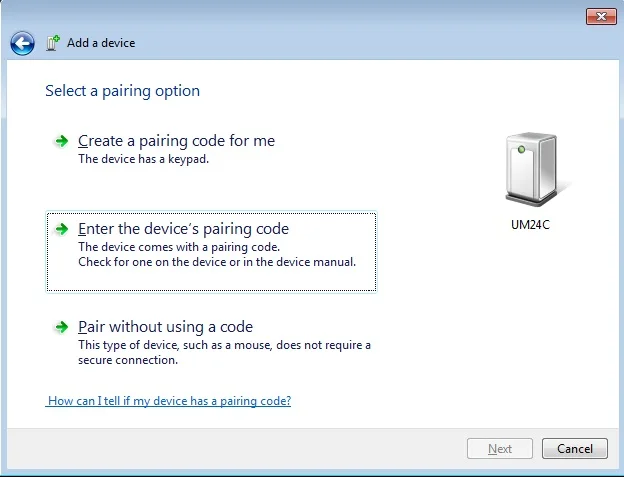Click the green arrow beside Pair without using a code
Viewport: 624px width, 477px height.
pos(61,327)
